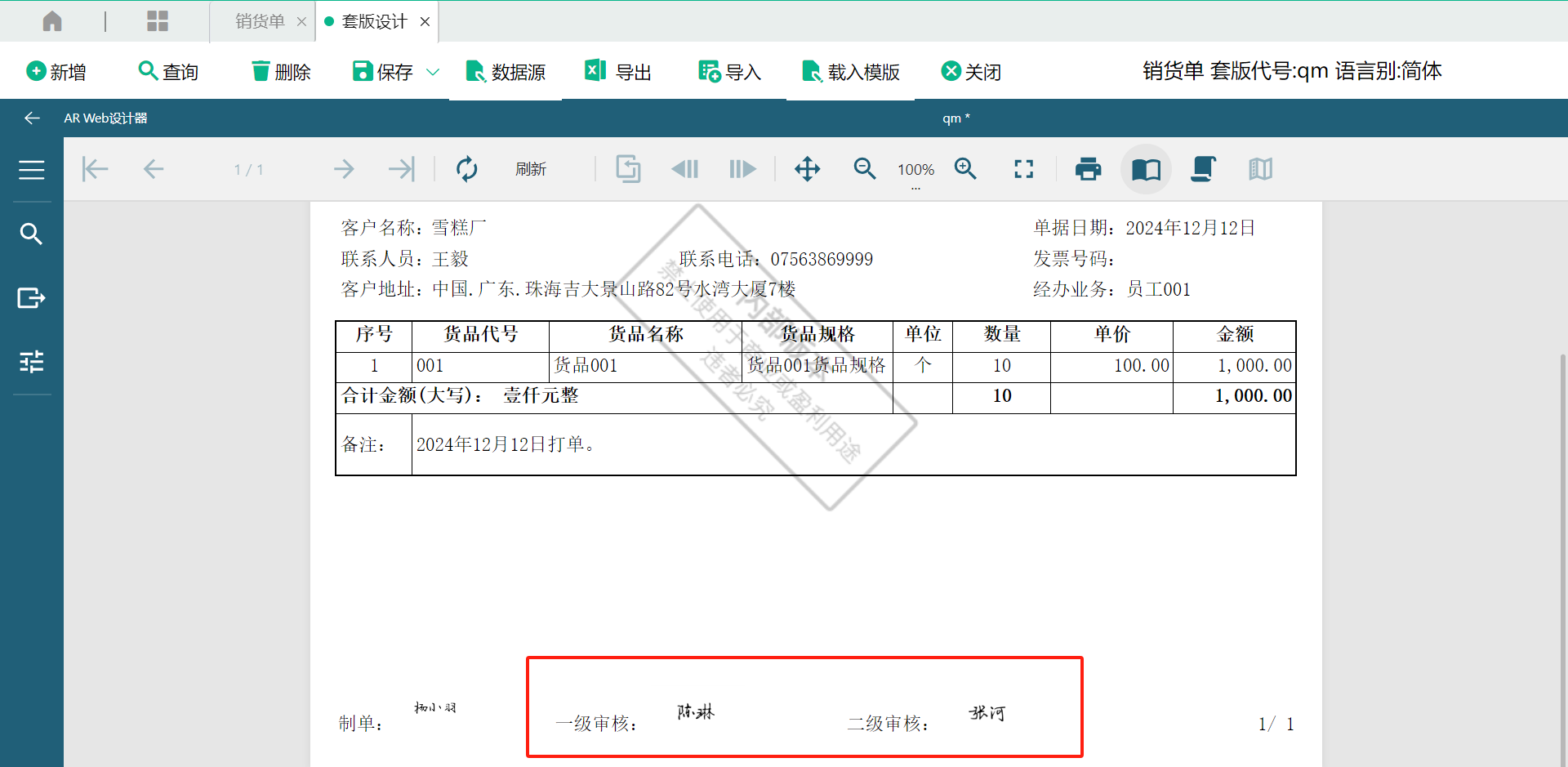
Task: Click the 保存 button
Action: pos(383,72)
